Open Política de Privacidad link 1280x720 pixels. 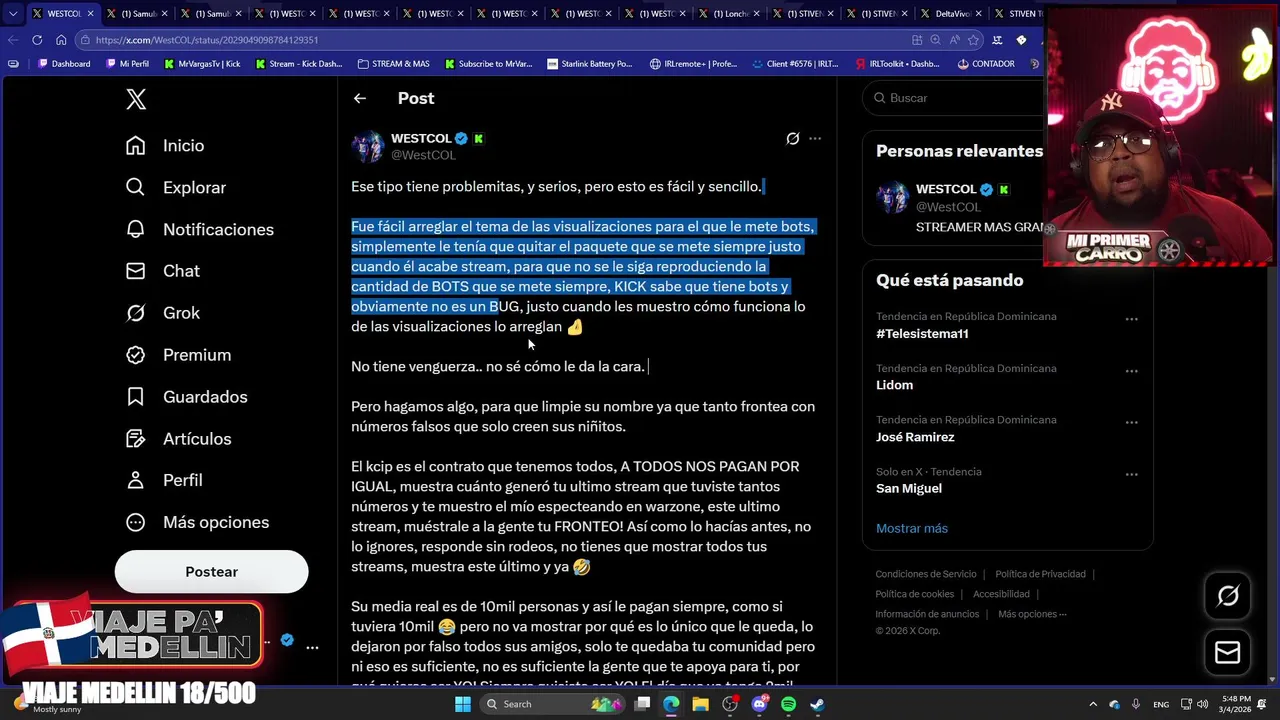click(x=1040, y=574)
